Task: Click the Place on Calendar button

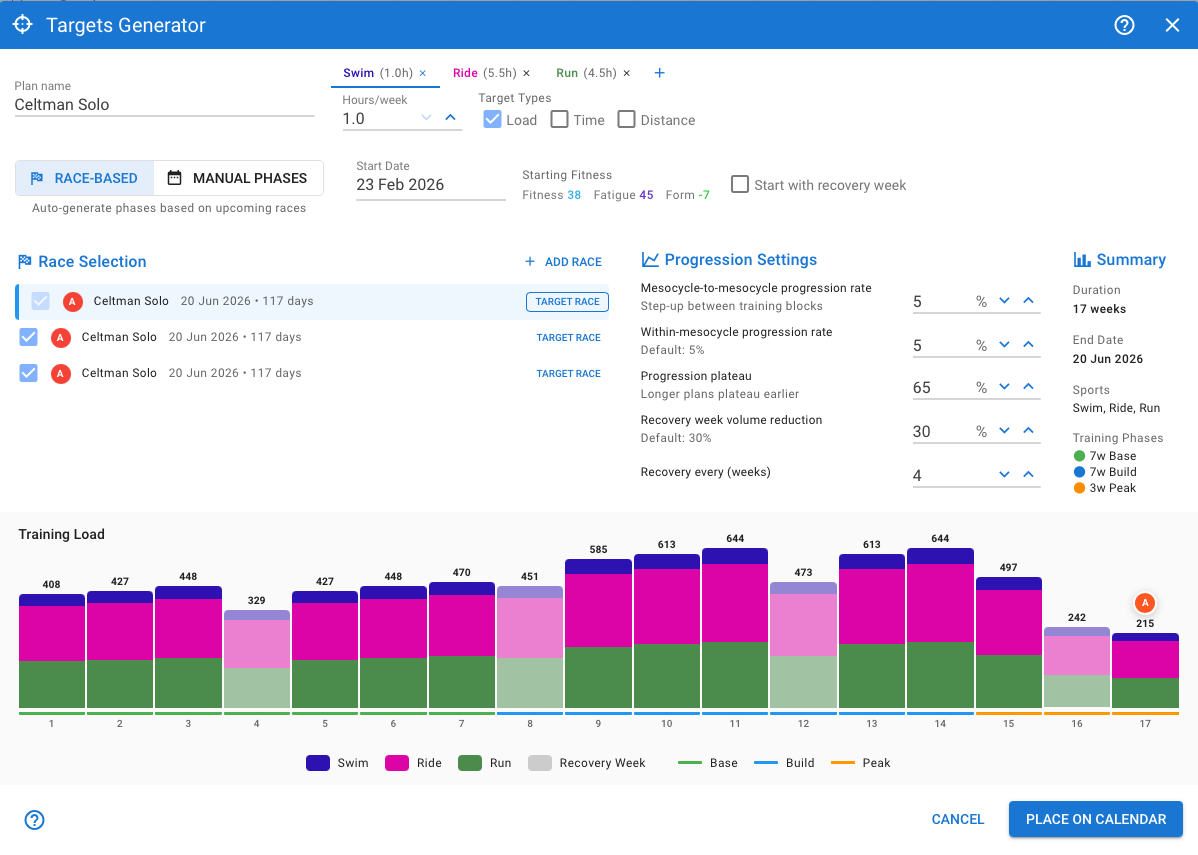Action: (1095, 819)
